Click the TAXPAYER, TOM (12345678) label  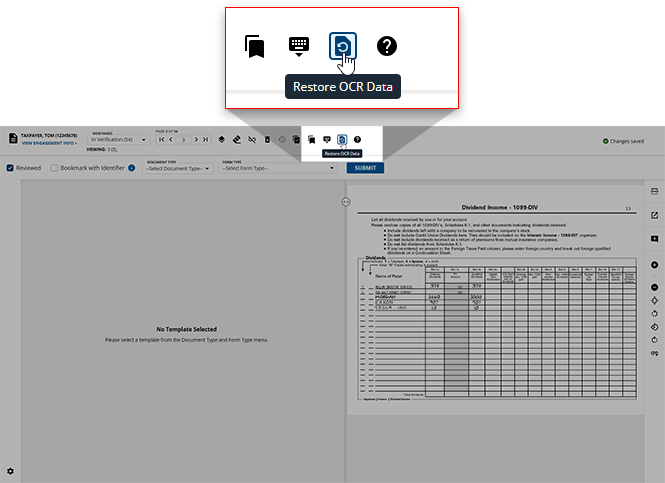[49, 136]
